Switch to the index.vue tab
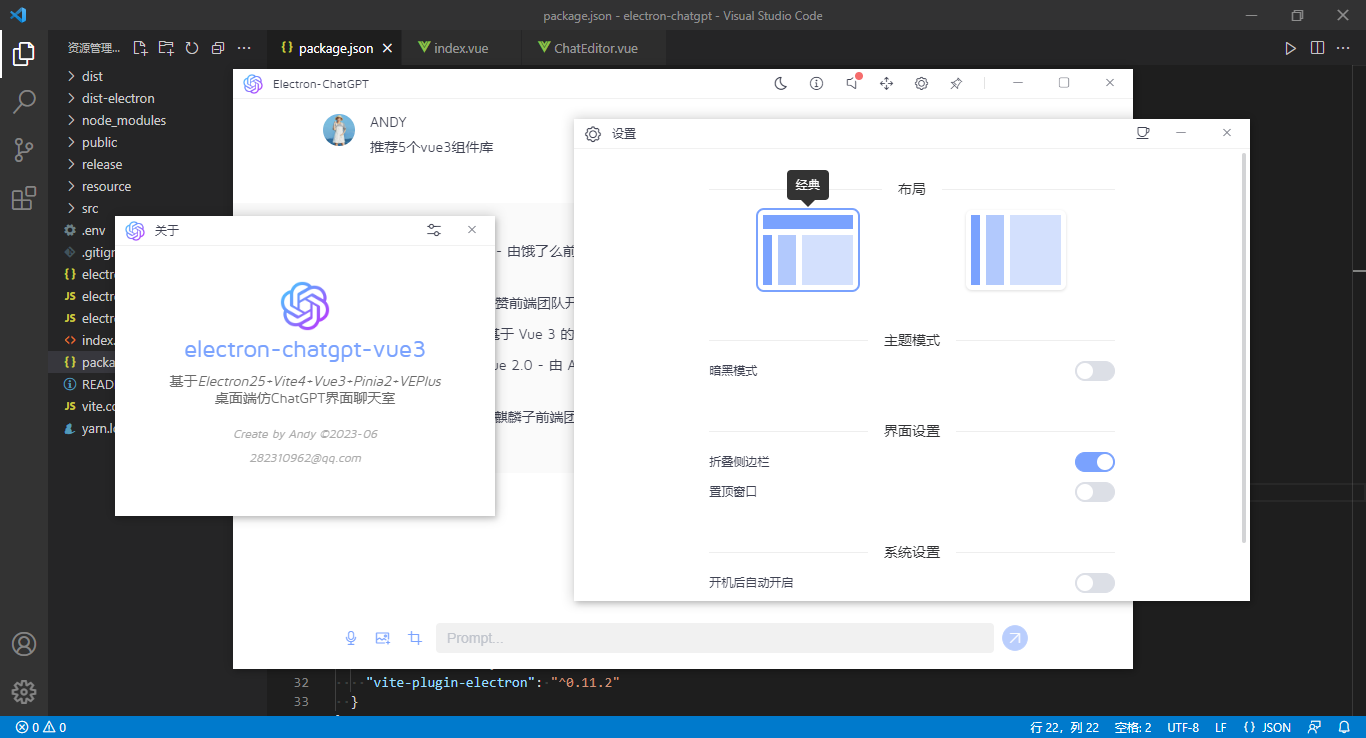This screenshot has height=738, width=1366. [462, 47]
